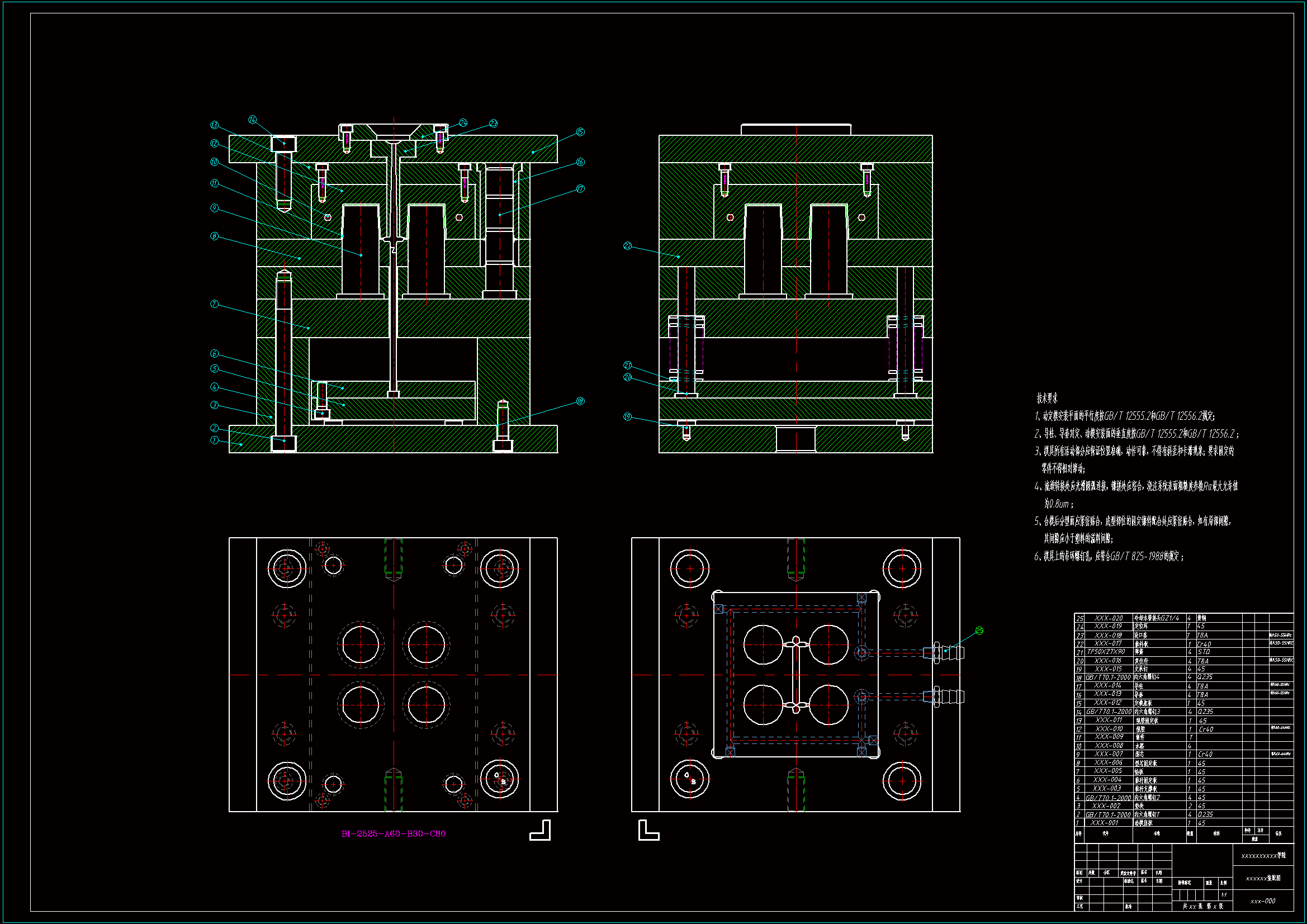1307x924 pixels.
Task: Select part balloon number 7
Action: [x=215, y=304]
